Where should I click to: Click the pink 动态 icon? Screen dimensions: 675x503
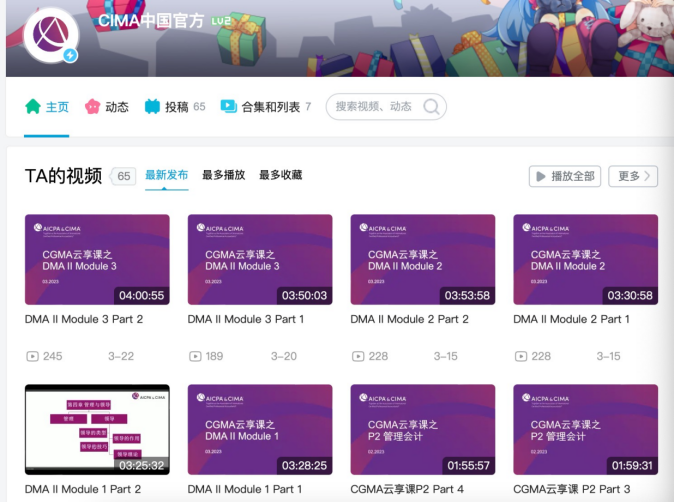(x=93, y=106)
